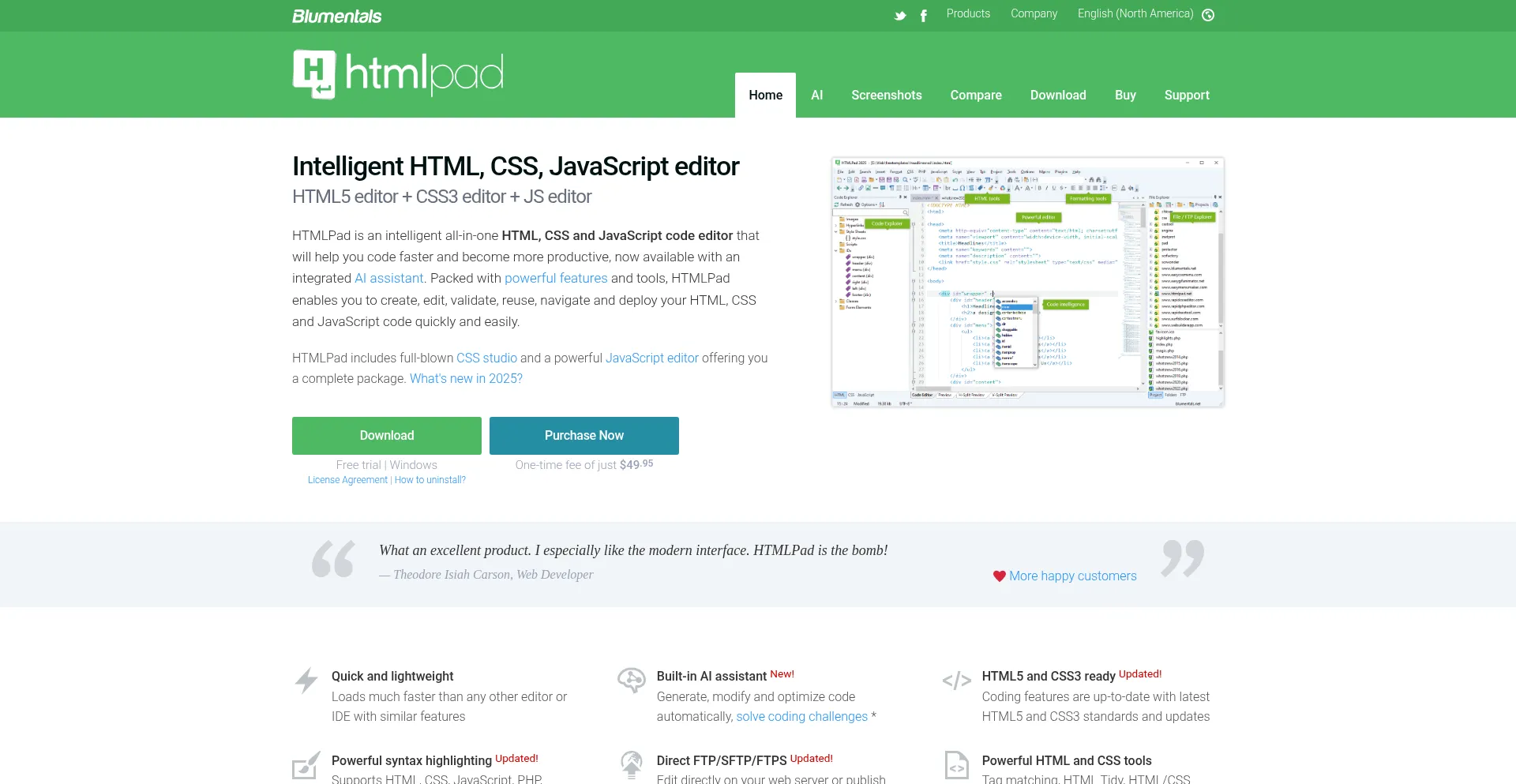This screenshot has height=784, width=1516.
Task: Click the Blumentals brand logo
Action: [337, 16]
